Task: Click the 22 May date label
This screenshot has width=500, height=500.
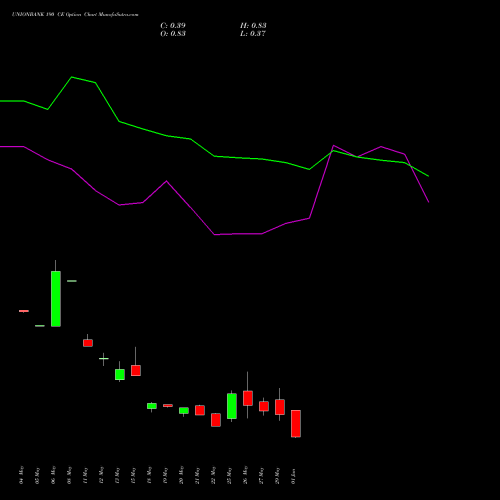Action: [x=214, y=475]
